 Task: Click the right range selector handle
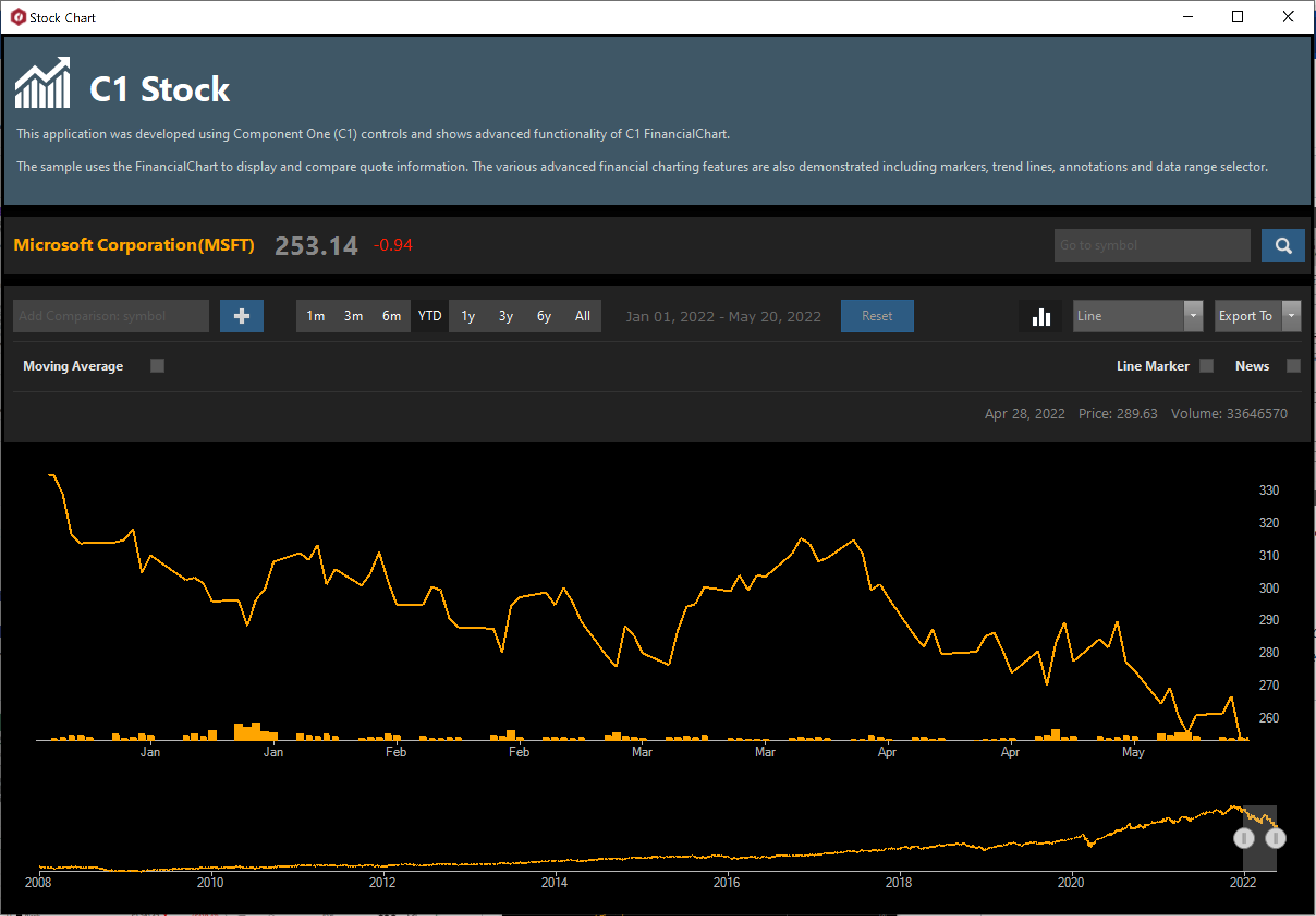pos(1275,838)
